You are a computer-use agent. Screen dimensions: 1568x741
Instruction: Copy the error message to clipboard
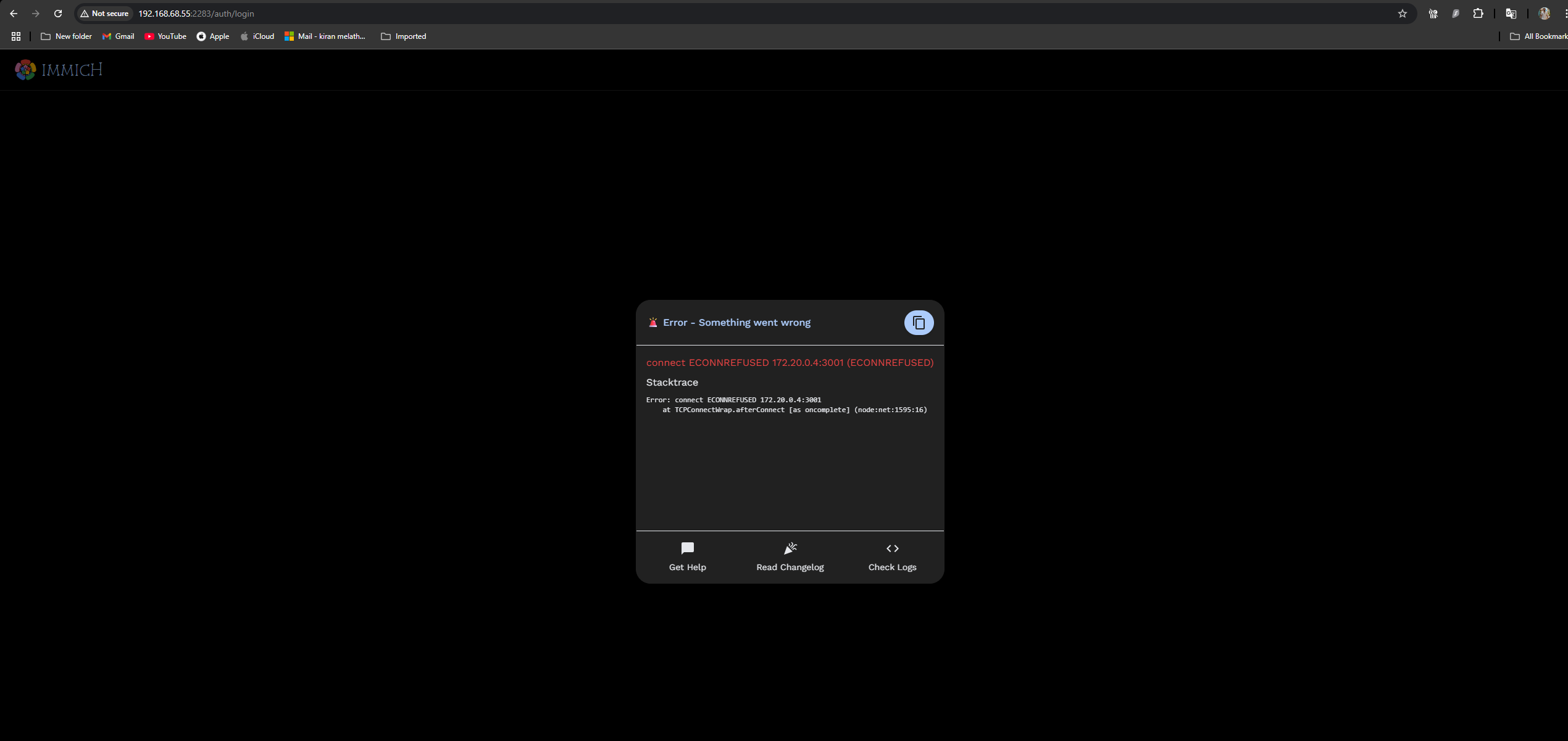[x=918, y=323]
